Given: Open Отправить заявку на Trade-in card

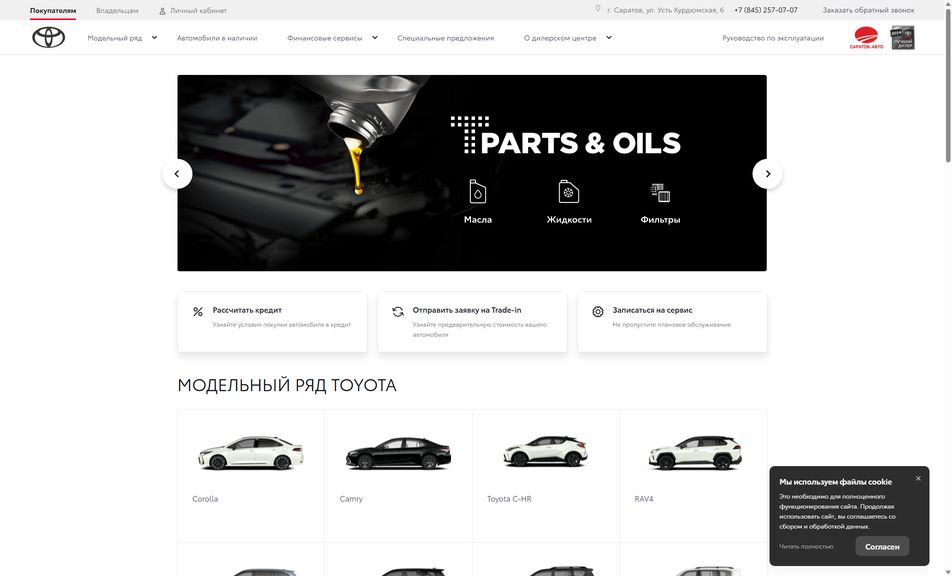Looking at the screenshot, I should click(472, 322).
